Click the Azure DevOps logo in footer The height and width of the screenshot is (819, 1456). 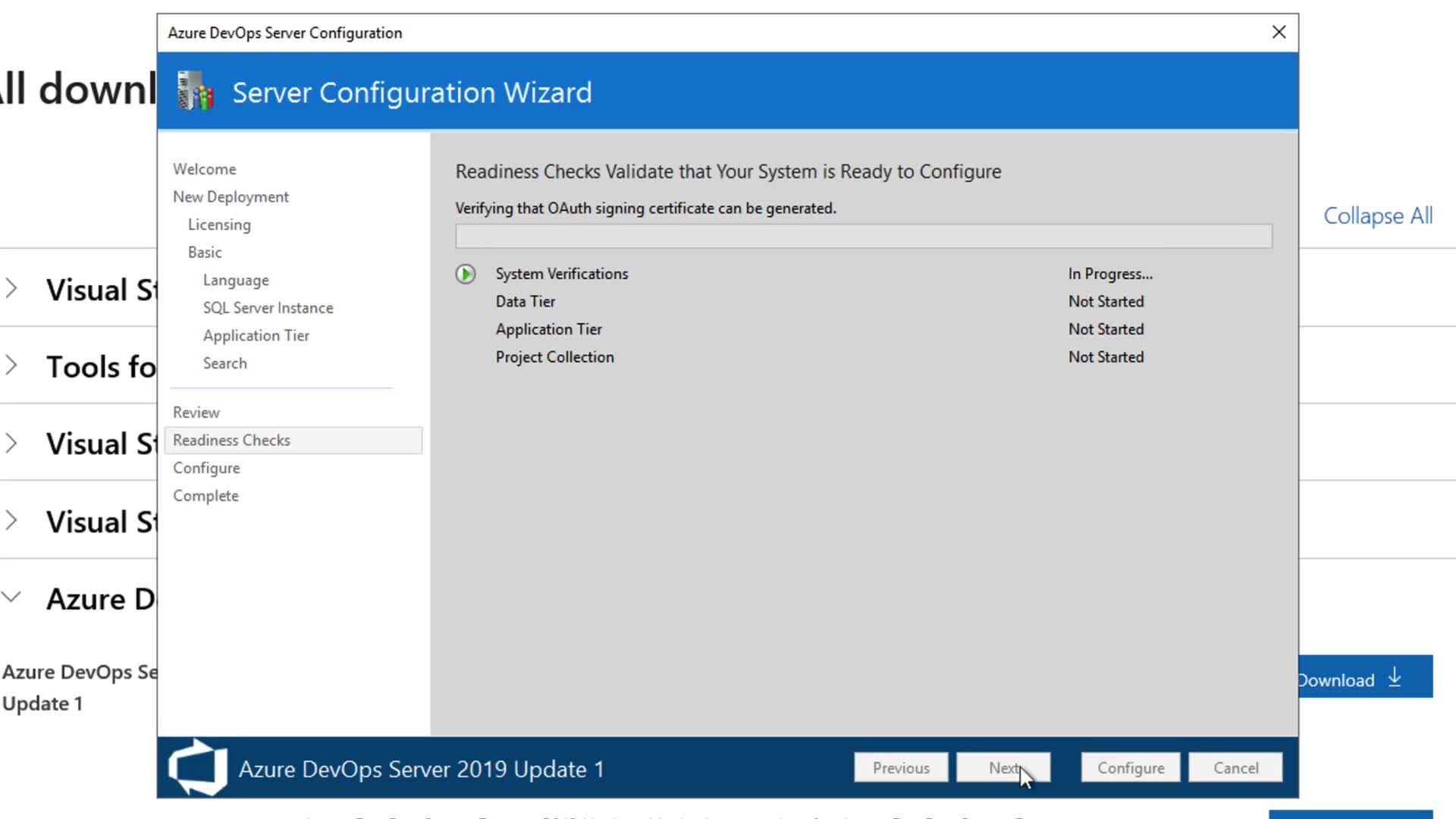(x=197, y=767)
